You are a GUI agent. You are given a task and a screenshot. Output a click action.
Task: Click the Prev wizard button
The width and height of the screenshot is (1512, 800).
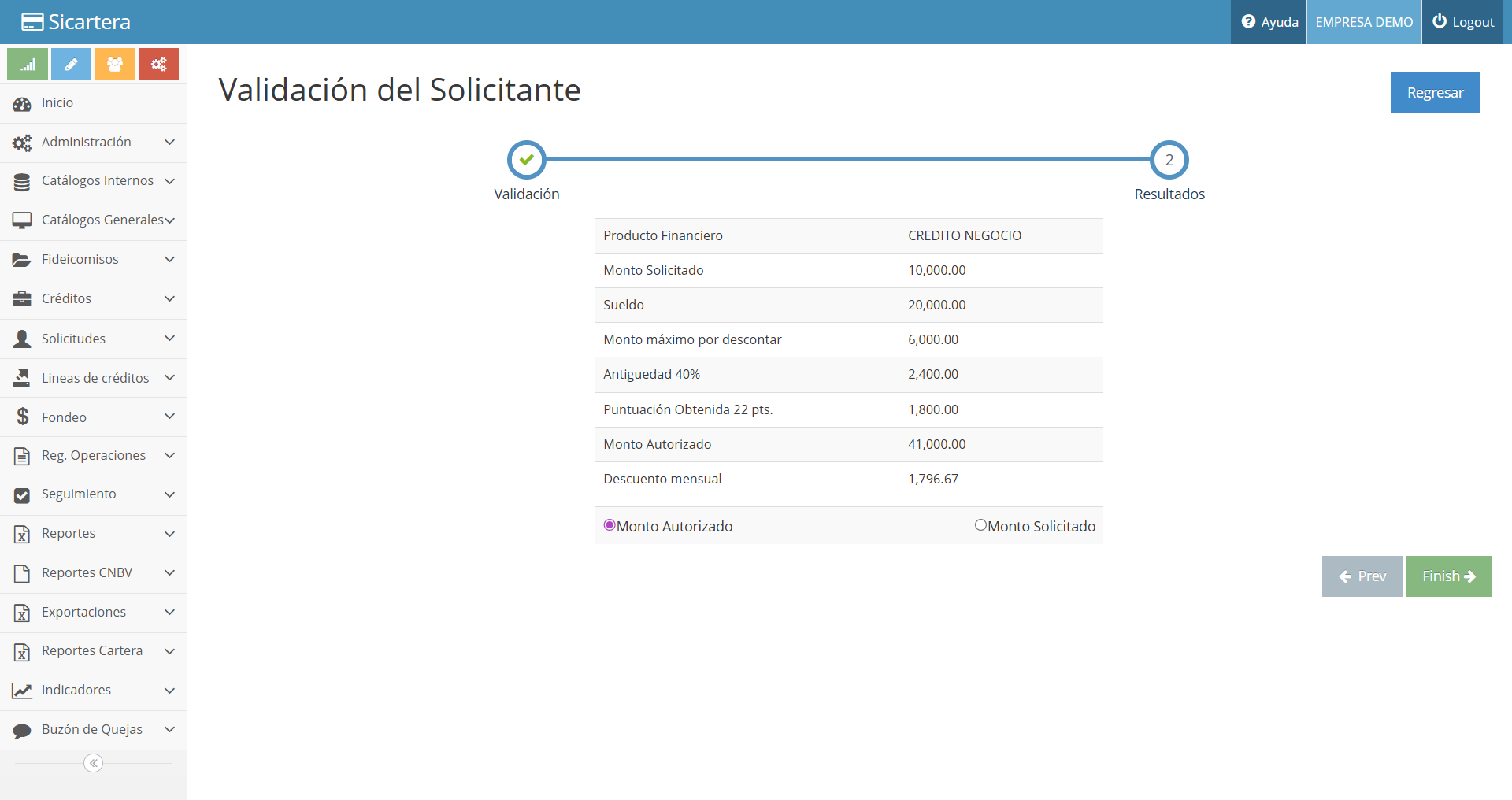click(x=1362, y=576)
